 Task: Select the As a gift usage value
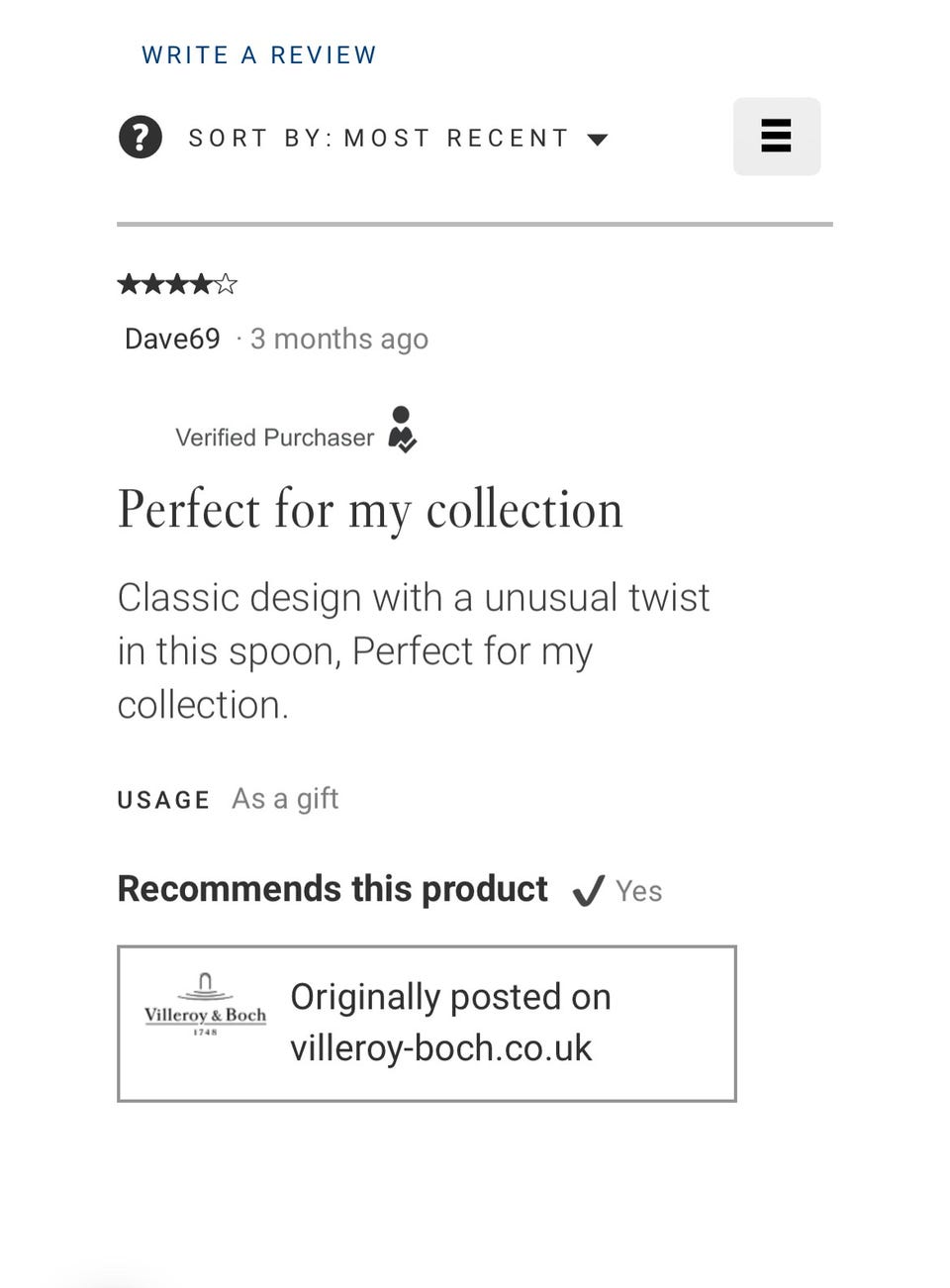click(285, 798)
